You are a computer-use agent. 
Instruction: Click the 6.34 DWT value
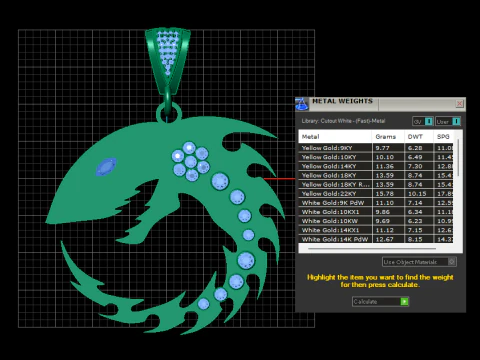tap(415, 212)
